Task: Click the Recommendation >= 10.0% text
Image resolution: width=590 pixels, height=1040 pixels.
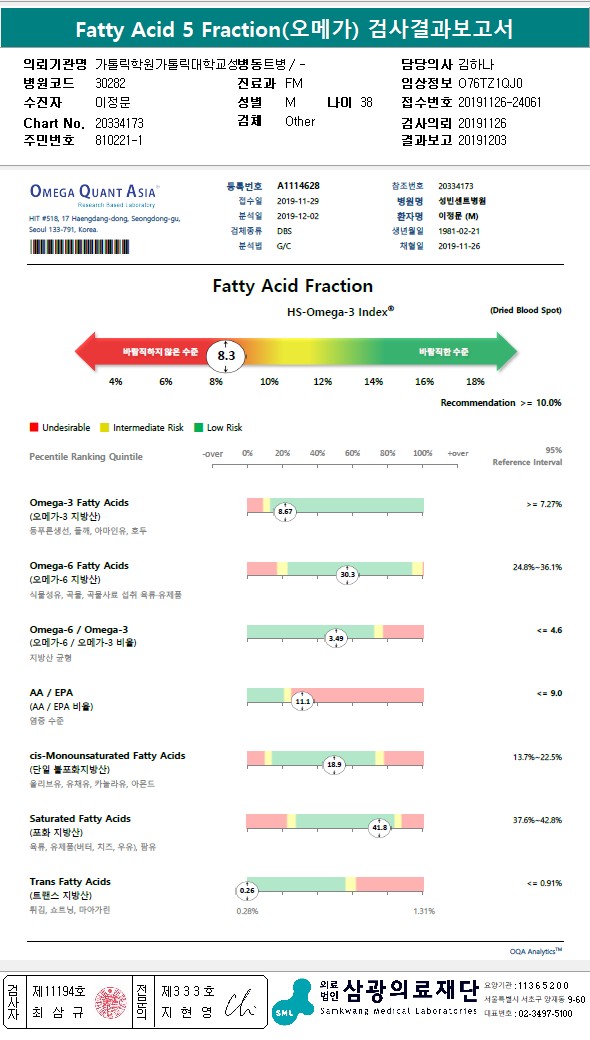Action: pyautogui.click(x=501, y=403)
